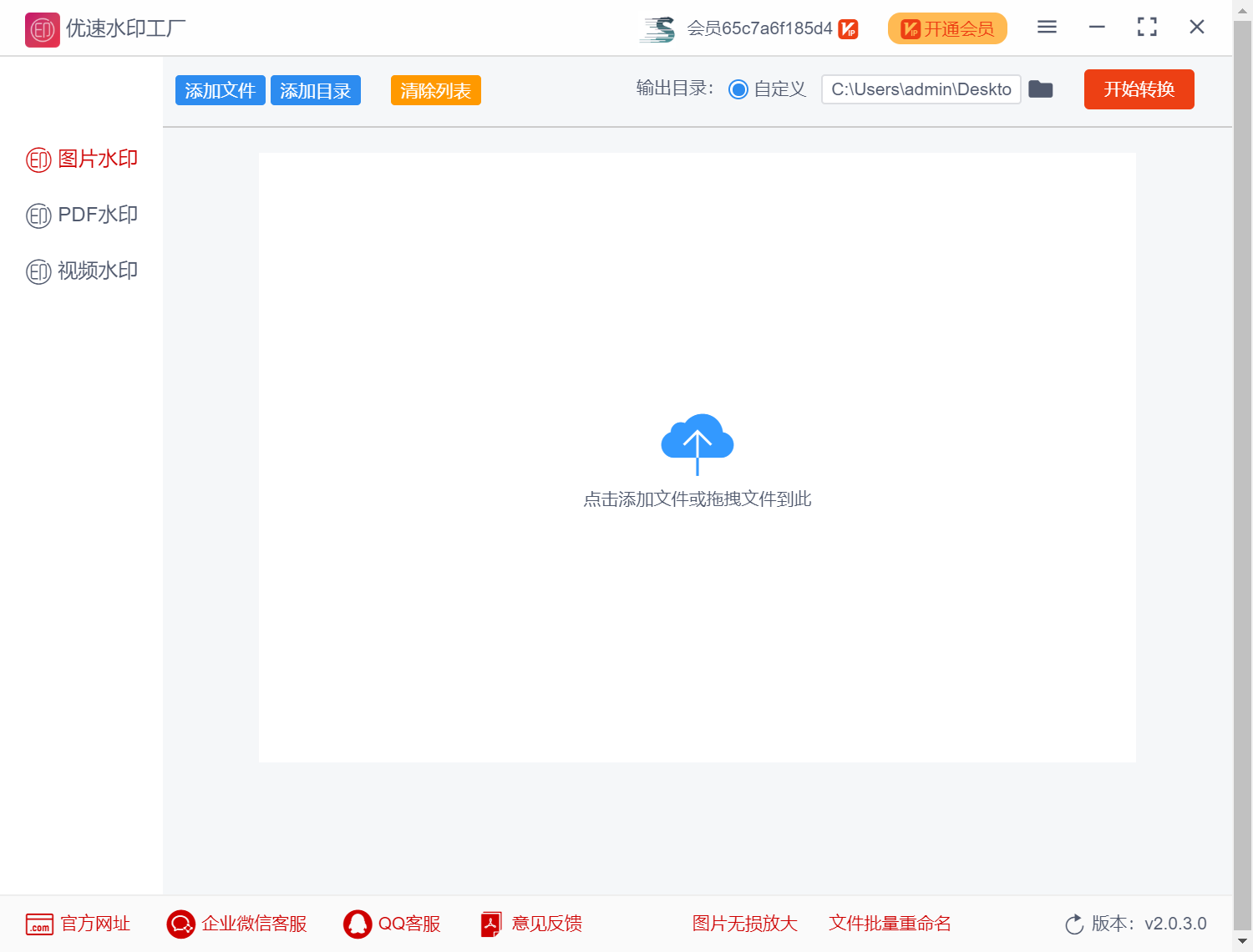The height and width of the screenshot is (952, 1253).
Task: Click the vertical scrollbar down arrow
Action: coord(1243,942)
